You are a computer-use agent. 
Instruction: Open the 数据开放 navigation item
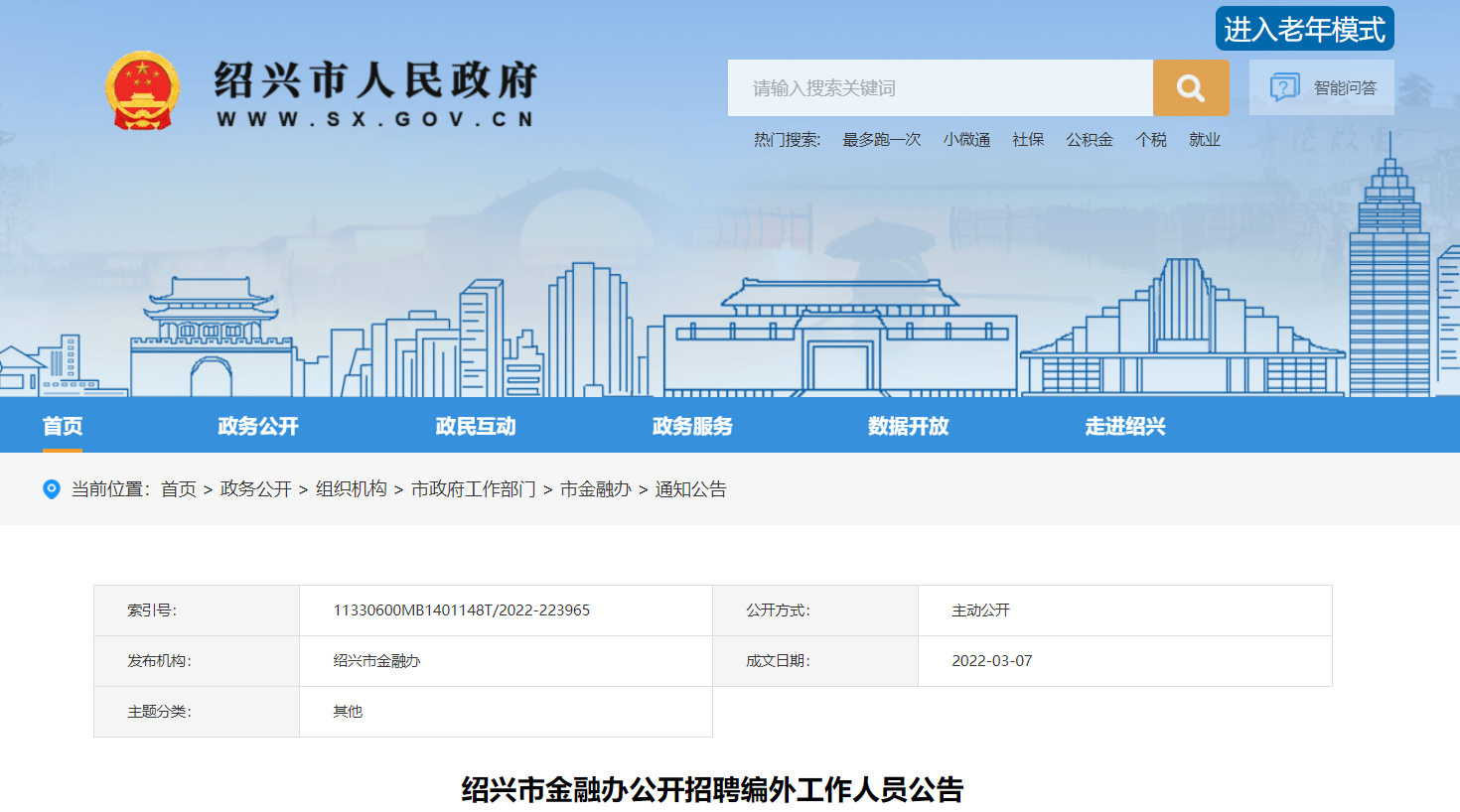(x=909, y=426)
